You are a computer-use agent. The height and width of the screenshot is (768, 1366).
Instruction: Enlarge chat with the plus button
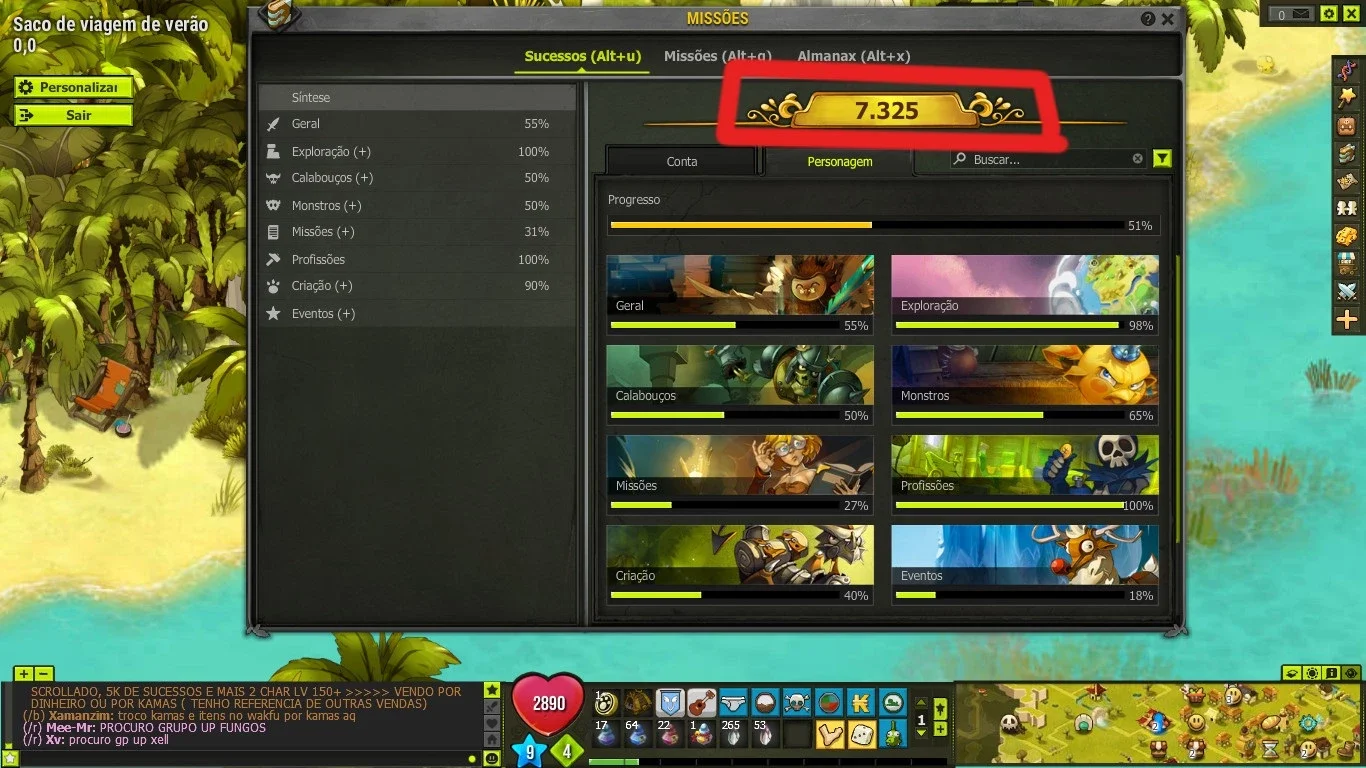pyautogui.click(x=24, y=674)
